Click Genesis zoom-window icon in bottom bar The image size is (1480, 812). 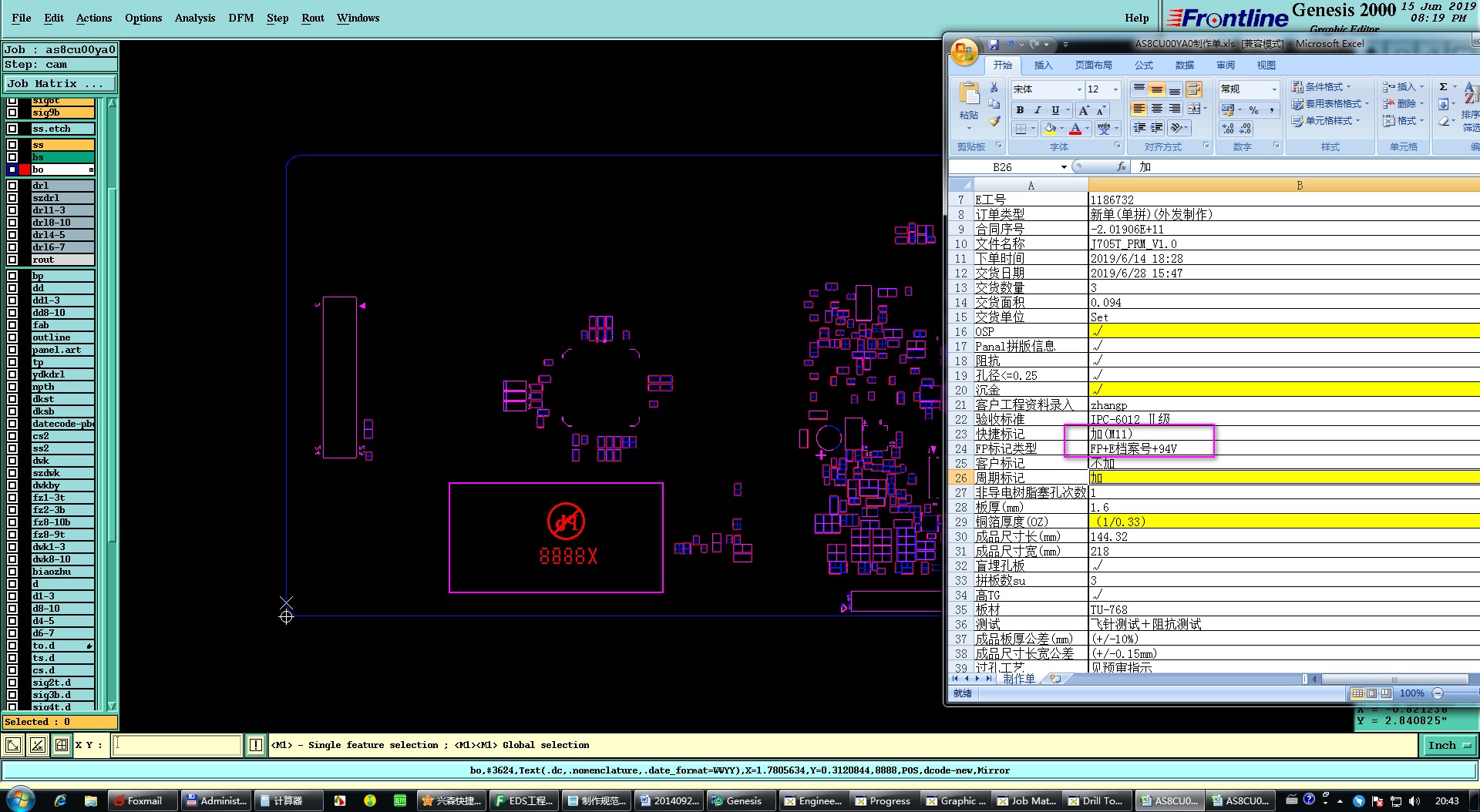pyautogui.click(x=13, y=745)
